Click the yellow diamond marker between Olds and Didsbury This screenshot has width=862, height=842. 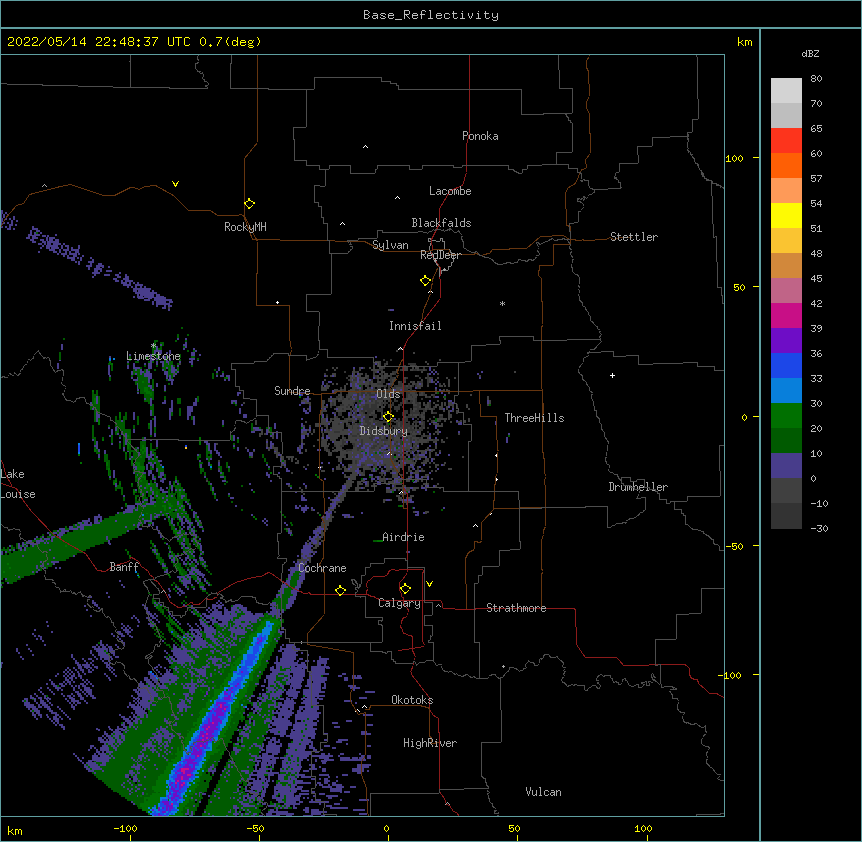[388, 417]
